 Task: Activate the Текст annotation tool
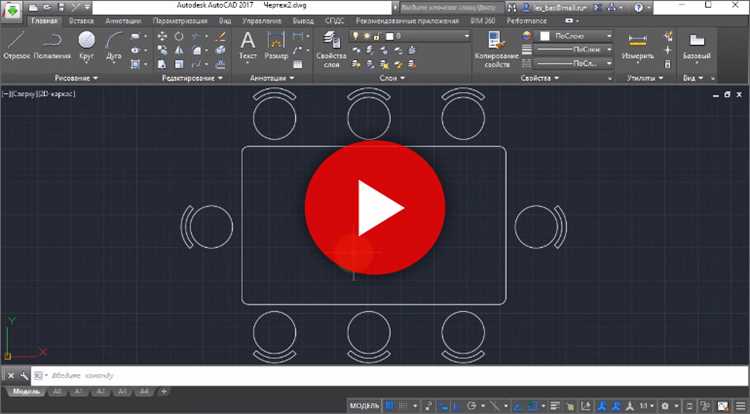[248, 45]
